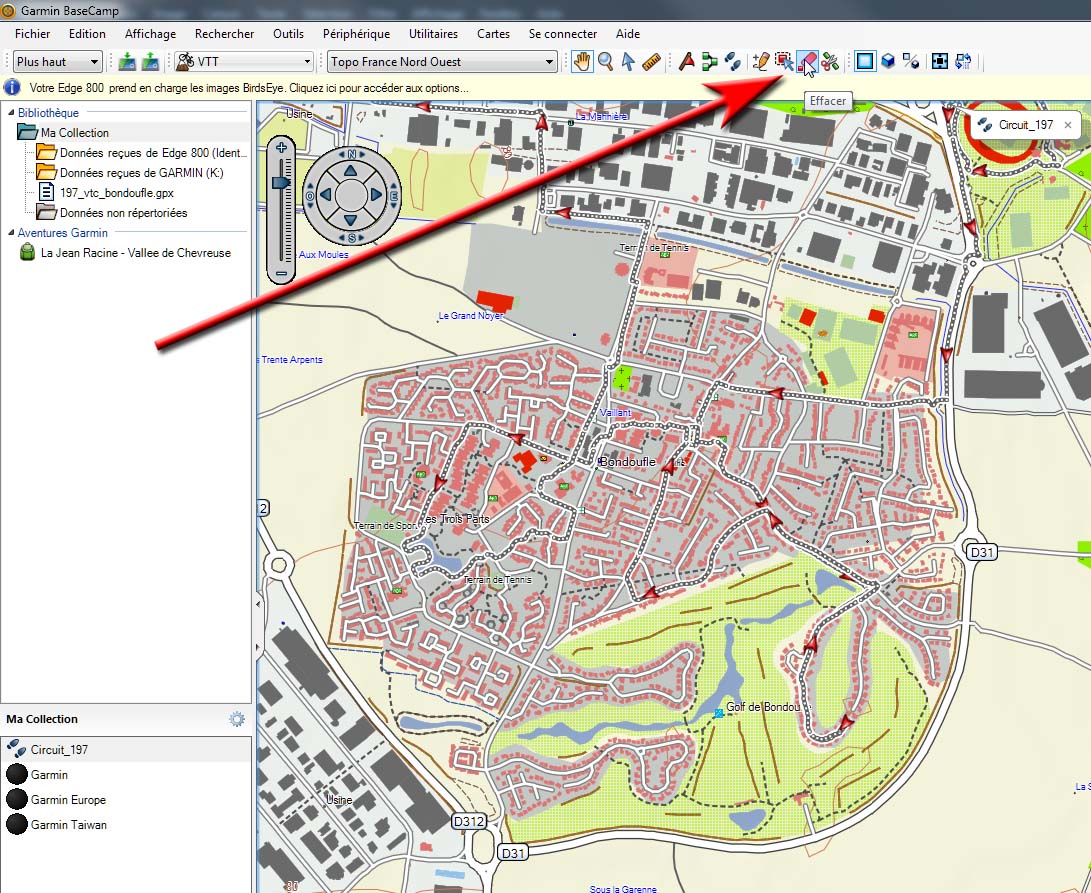The width and height of the screenshot is (1091, 893).
Task: Activate the Measure ruler tool
Action: 651,61
